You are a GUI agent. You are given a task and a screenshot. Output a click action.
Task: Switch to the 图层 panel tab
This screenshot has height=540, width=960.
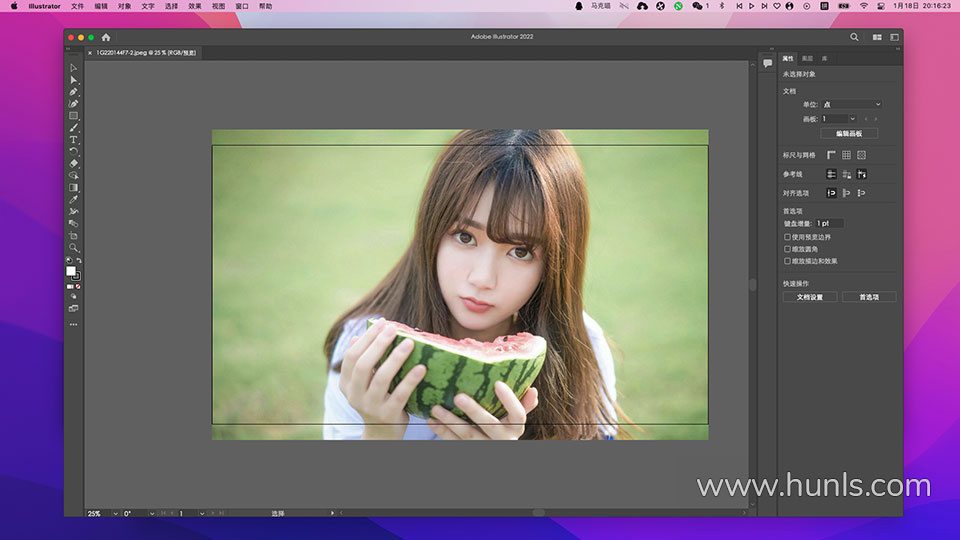tap(808, 59)
